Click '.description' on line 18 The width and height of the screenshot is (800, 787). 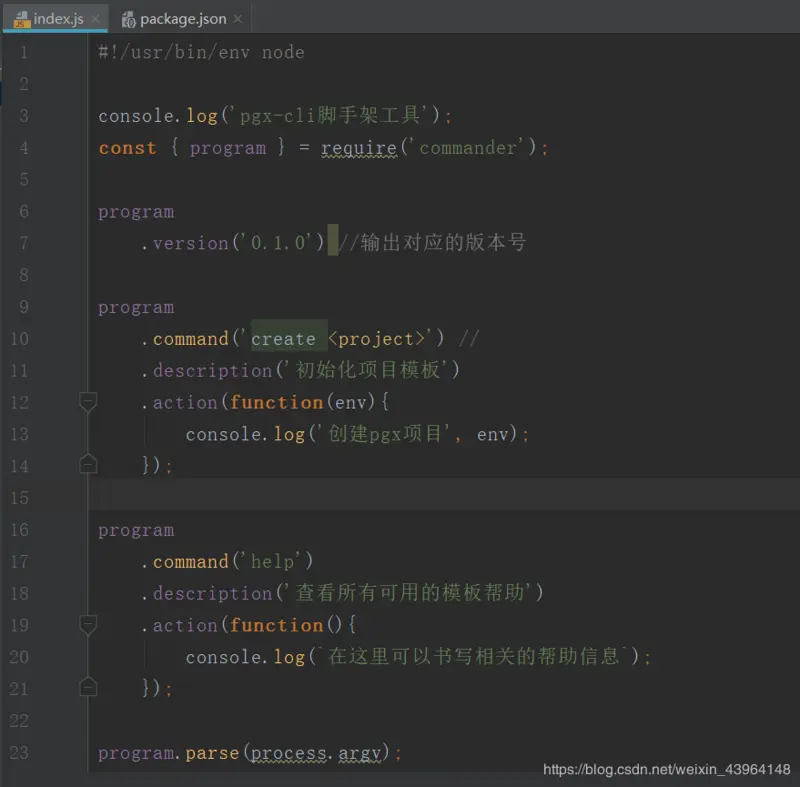[x=207, y=593]
